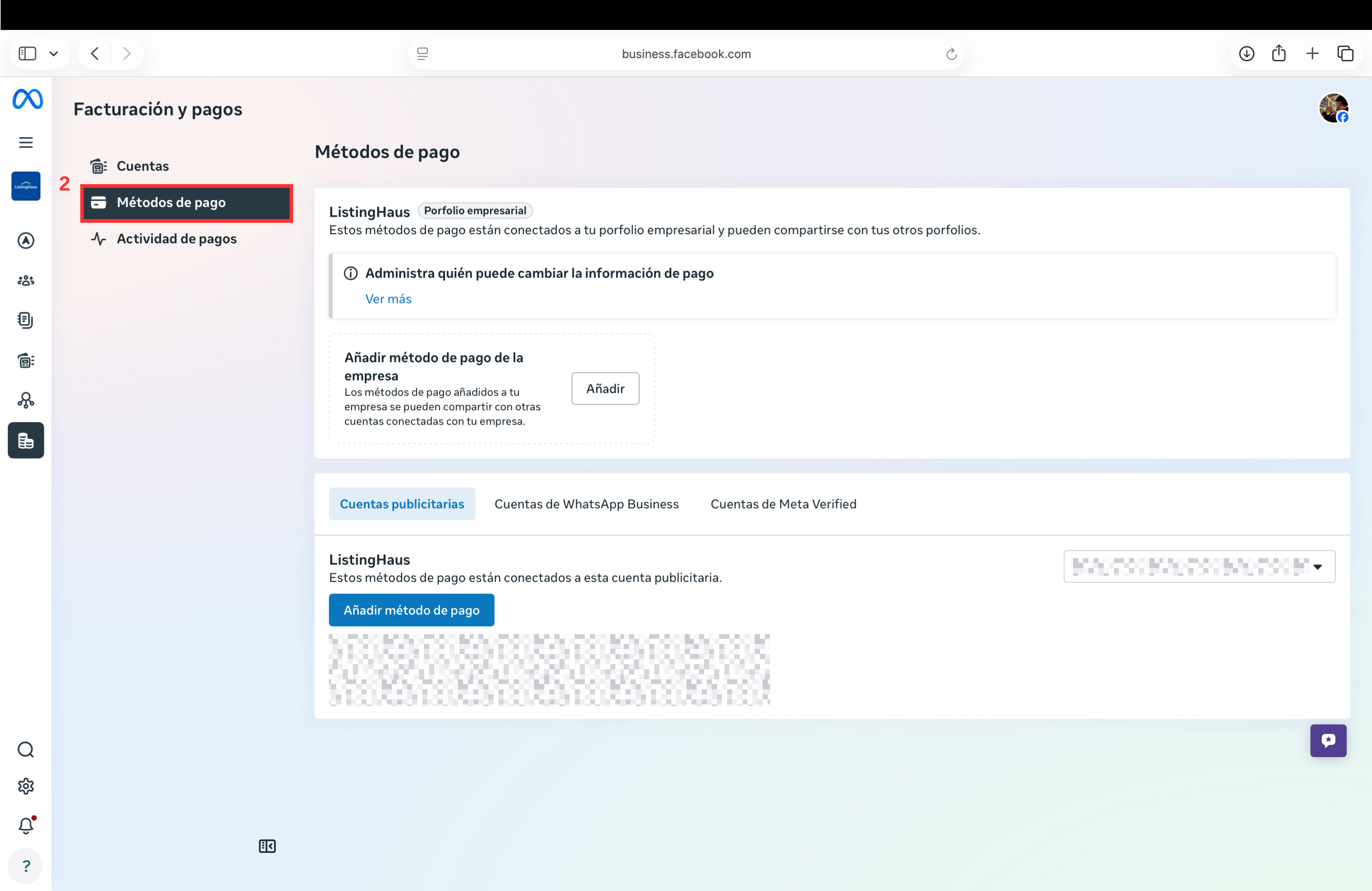Switch to Cuentas de WhatsApp Business tab
1372x891 pixels.
pos(586,504)
